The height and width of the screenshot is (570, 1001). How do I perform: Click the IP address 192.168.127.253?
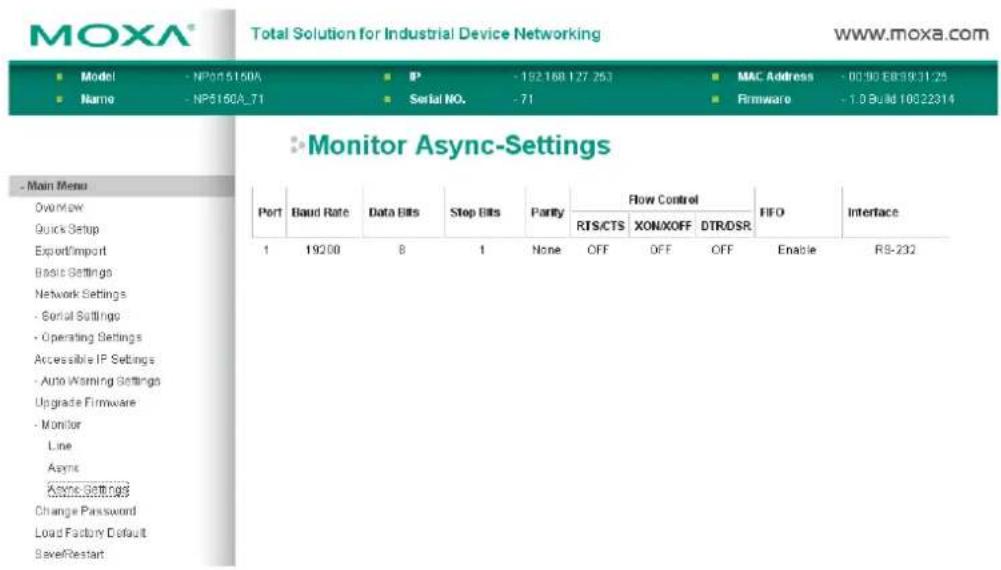566,77
